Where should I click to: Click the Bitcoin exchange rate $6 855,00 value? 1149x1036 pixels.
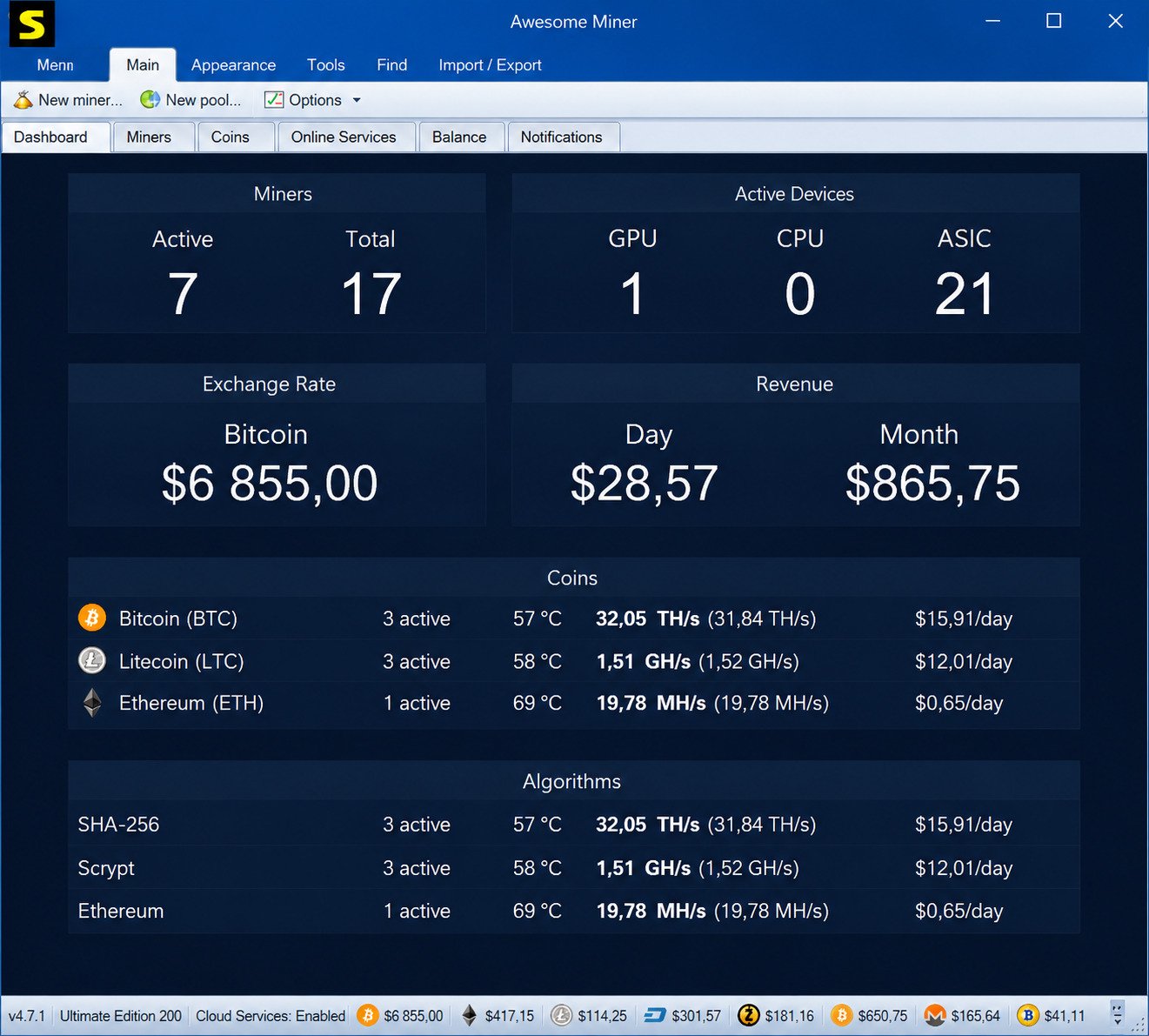[x=270, y=483]
